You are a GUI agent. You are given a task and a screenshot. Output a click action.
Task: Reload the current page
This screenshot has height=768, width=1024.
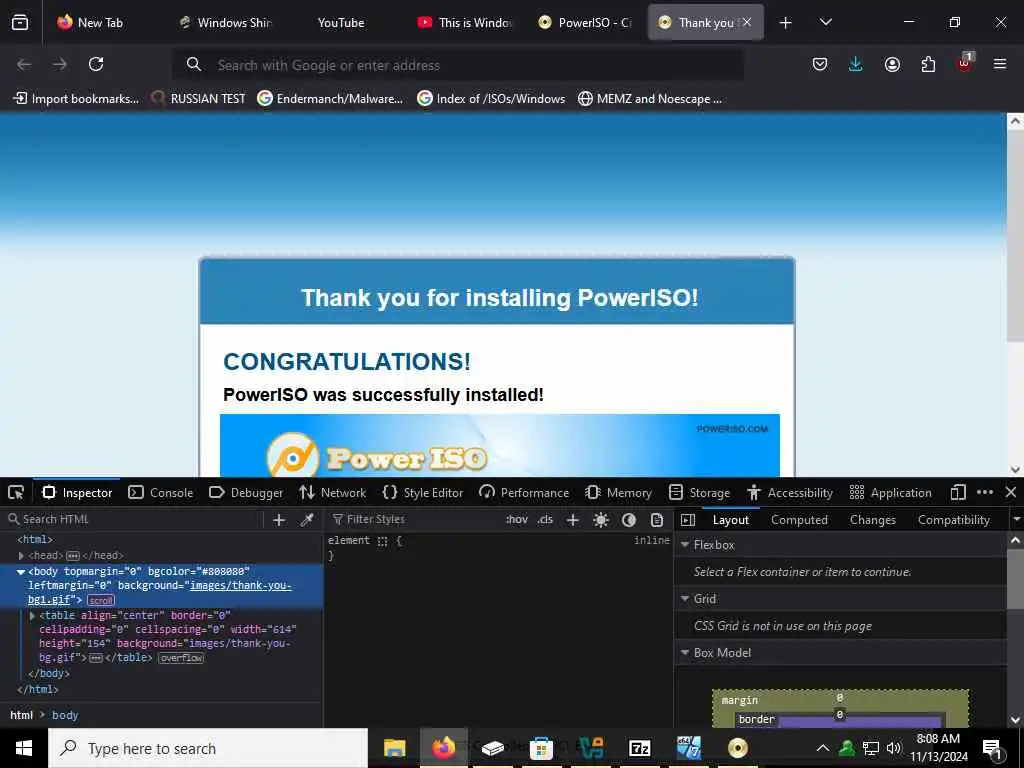(x=96, y=64)
